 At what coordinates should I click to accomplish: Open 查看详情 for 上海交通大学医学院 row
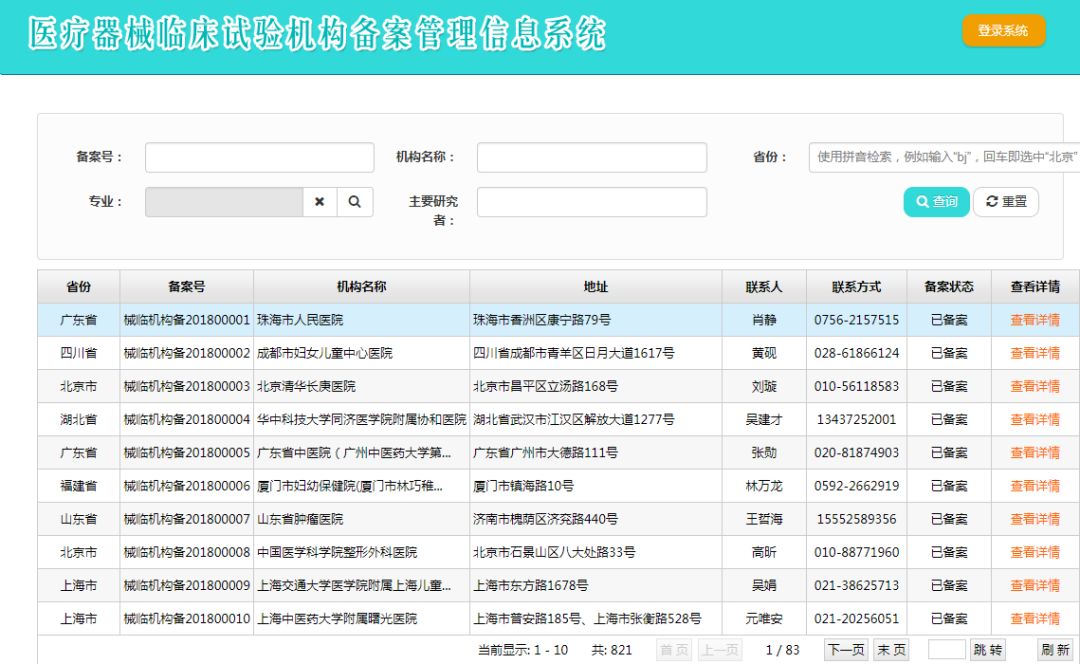click(x=1035, y=585)
